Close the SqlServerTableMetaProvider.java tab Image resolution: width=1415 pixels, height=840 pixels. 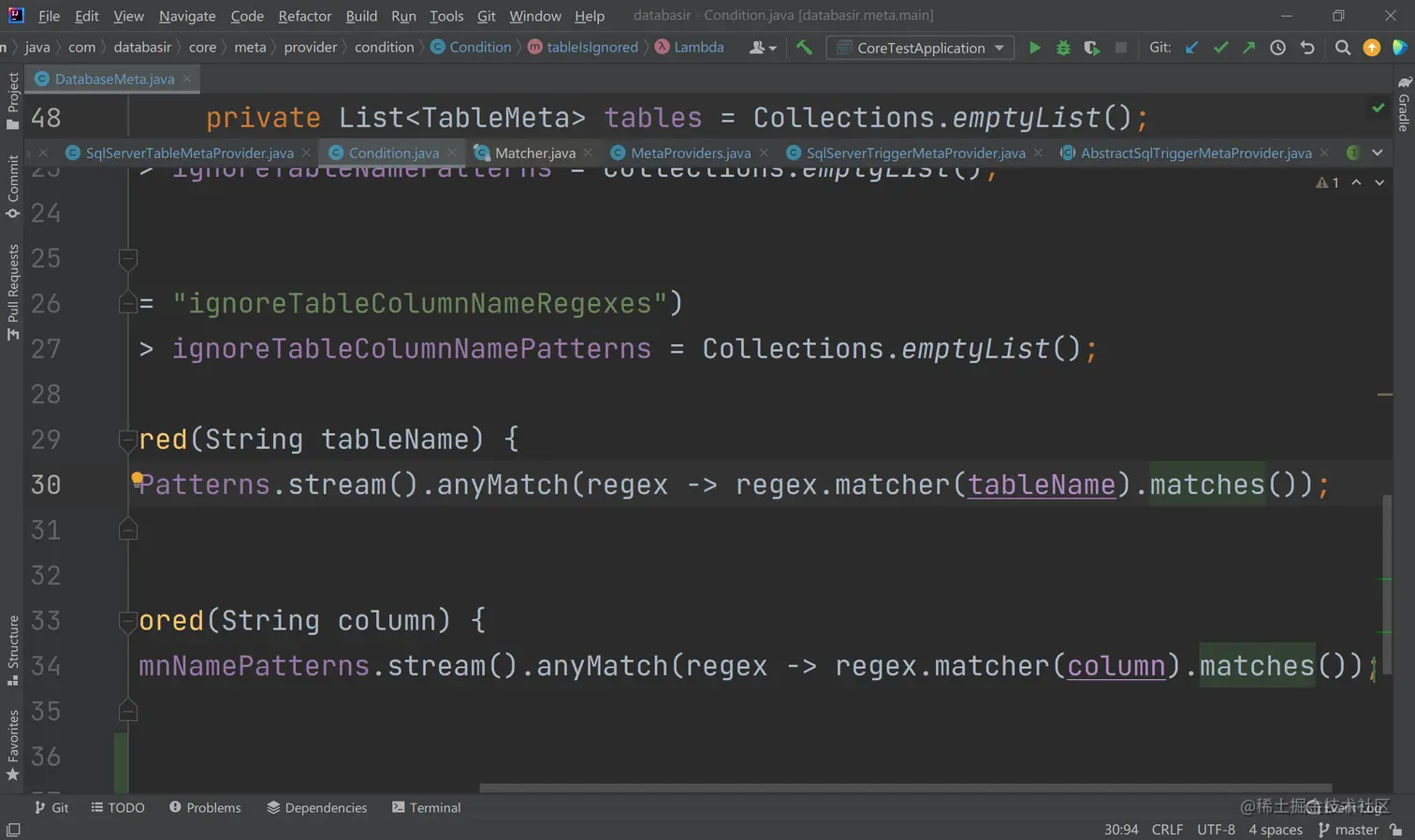tap(306, 152)
